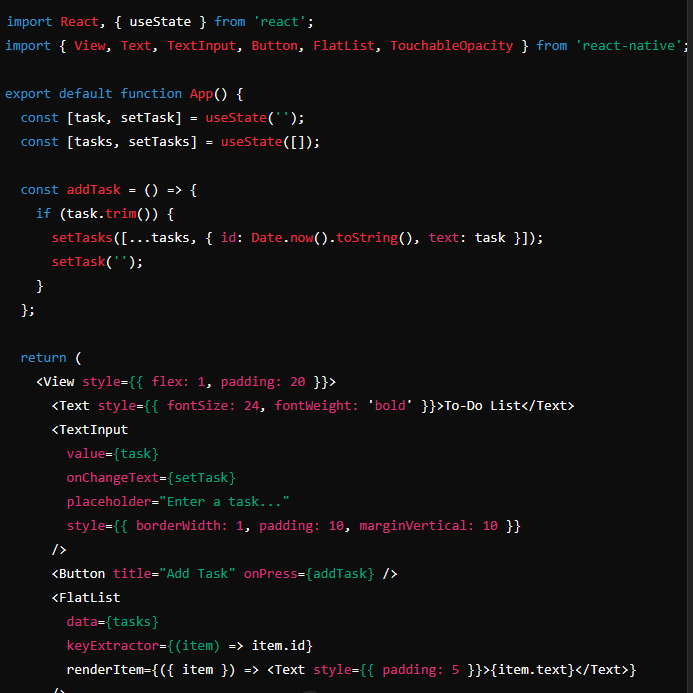The width and height of the screenshot is (693, 693).
Task: Click the '...tasks' spread expression
Action: pos(159,237)
